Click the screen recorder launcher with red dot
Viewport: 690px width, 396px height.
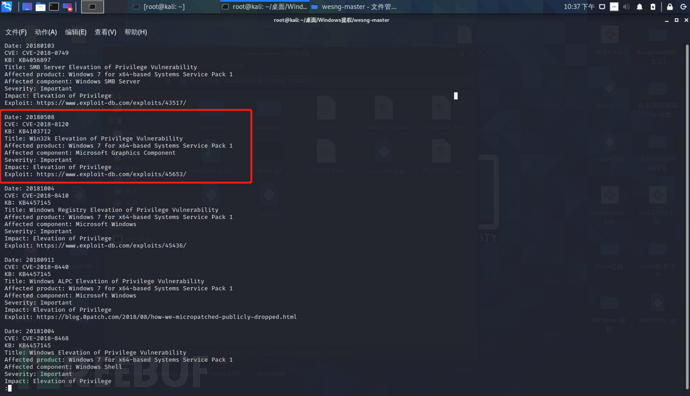(67, 7)
